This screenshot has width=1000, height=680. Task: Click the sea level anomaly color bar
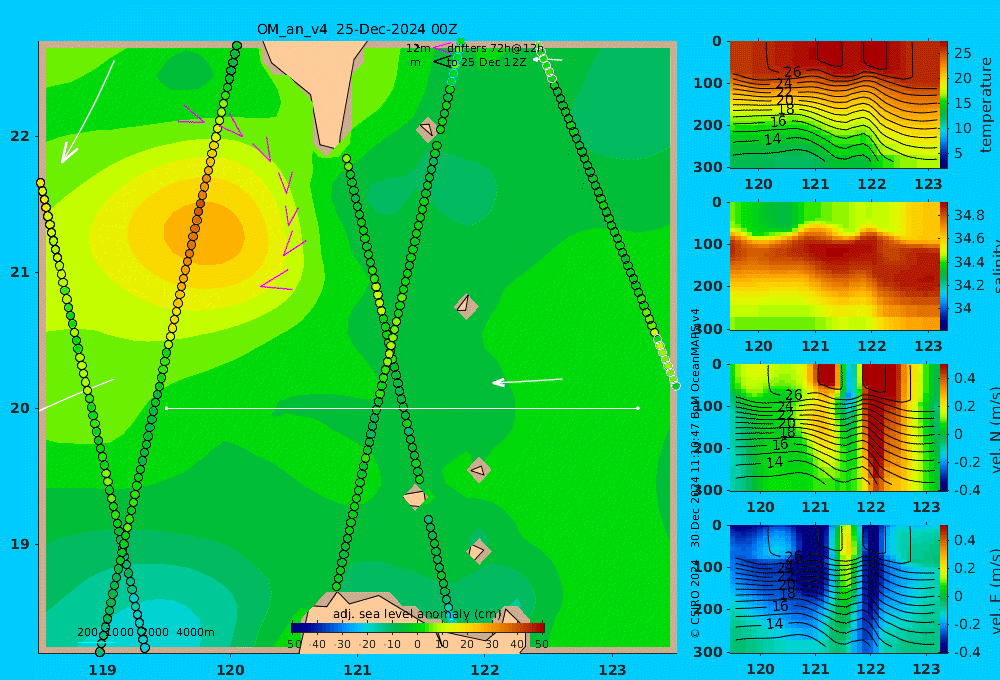418,628
